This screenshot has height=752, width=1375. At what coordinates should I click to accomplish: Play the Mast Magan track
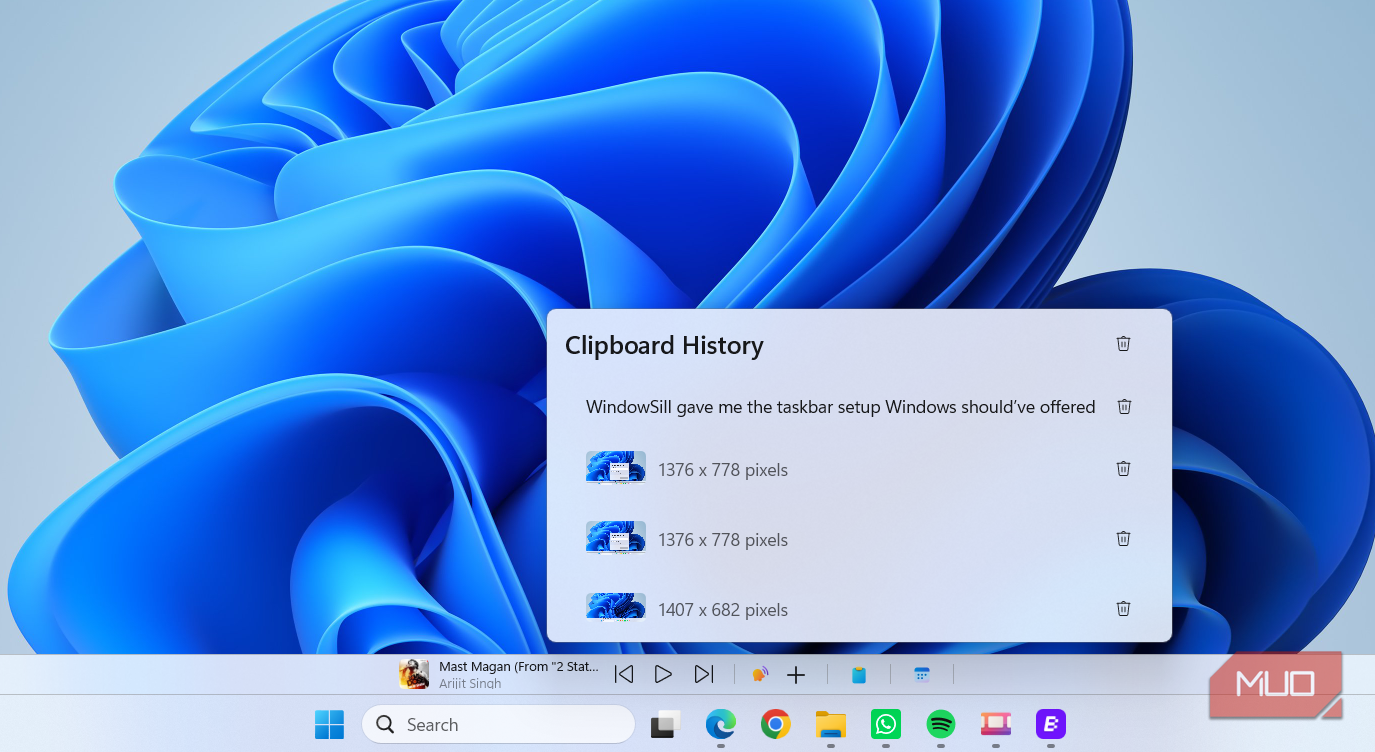pos(663,675)
